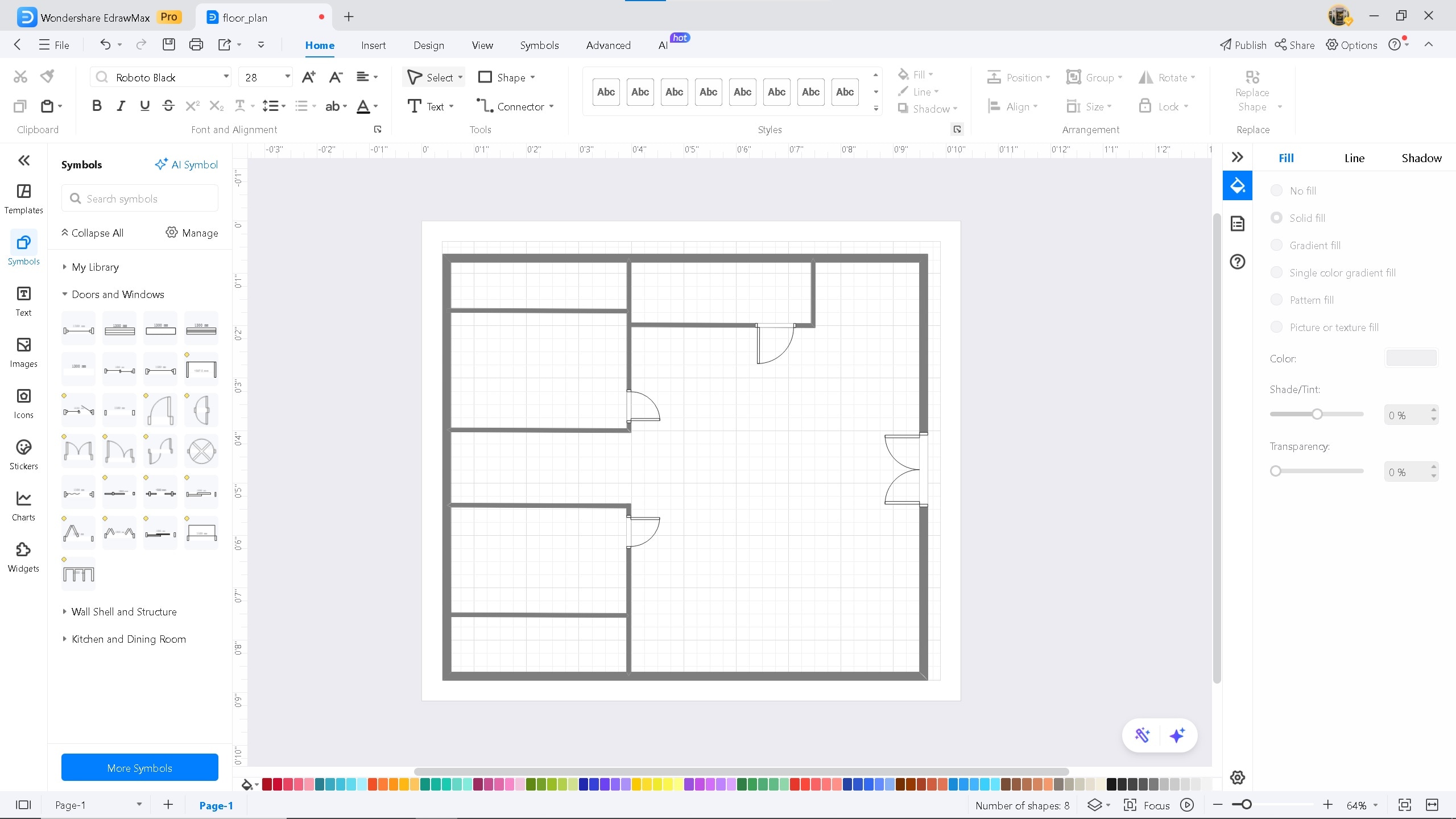This screenshot has height=819, width=1456.
Task: Click the Play presentation icon in status bar
Action: click(1187, 805)
